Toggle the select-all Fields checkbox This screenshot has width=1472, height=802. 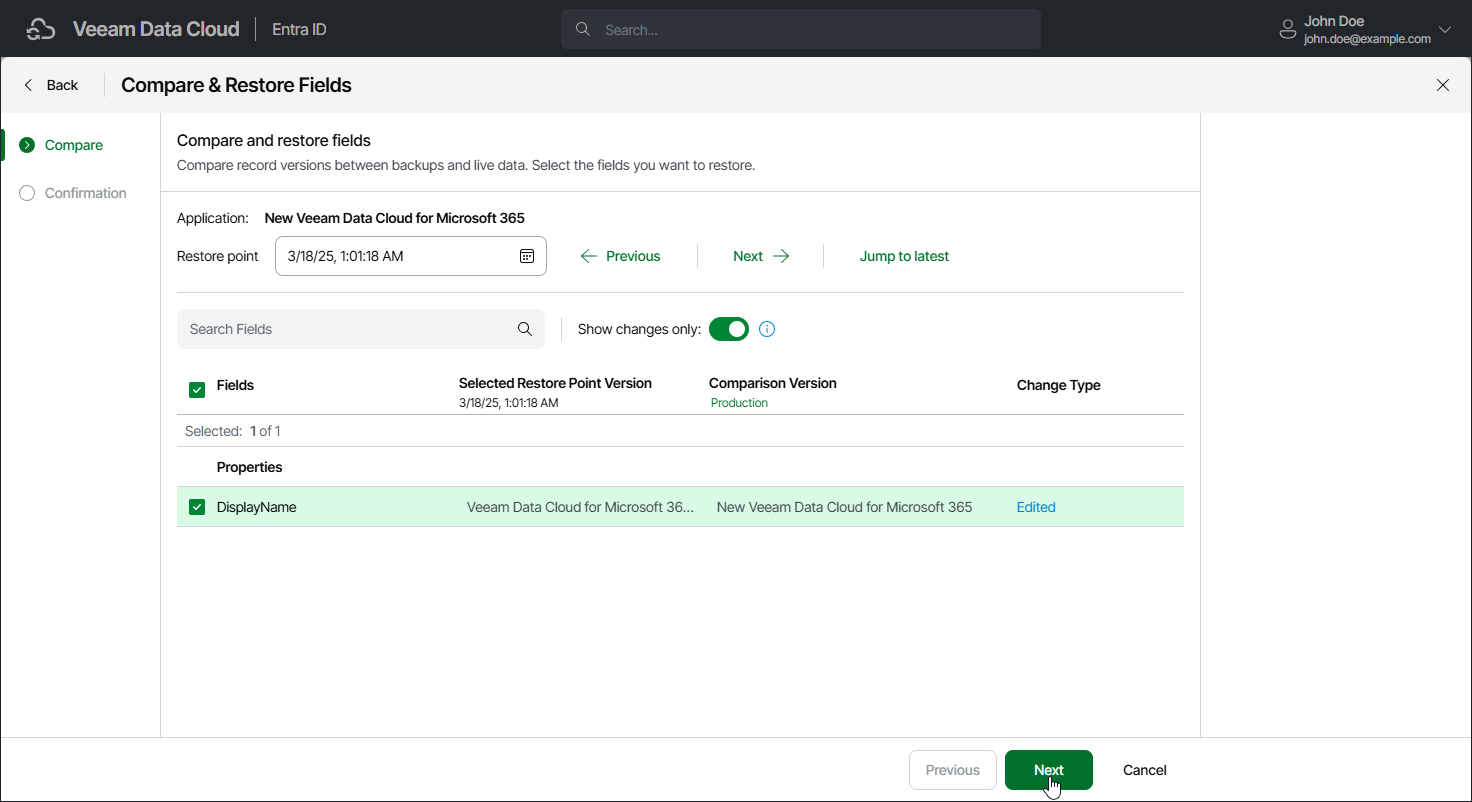click(x=197, y=390)
